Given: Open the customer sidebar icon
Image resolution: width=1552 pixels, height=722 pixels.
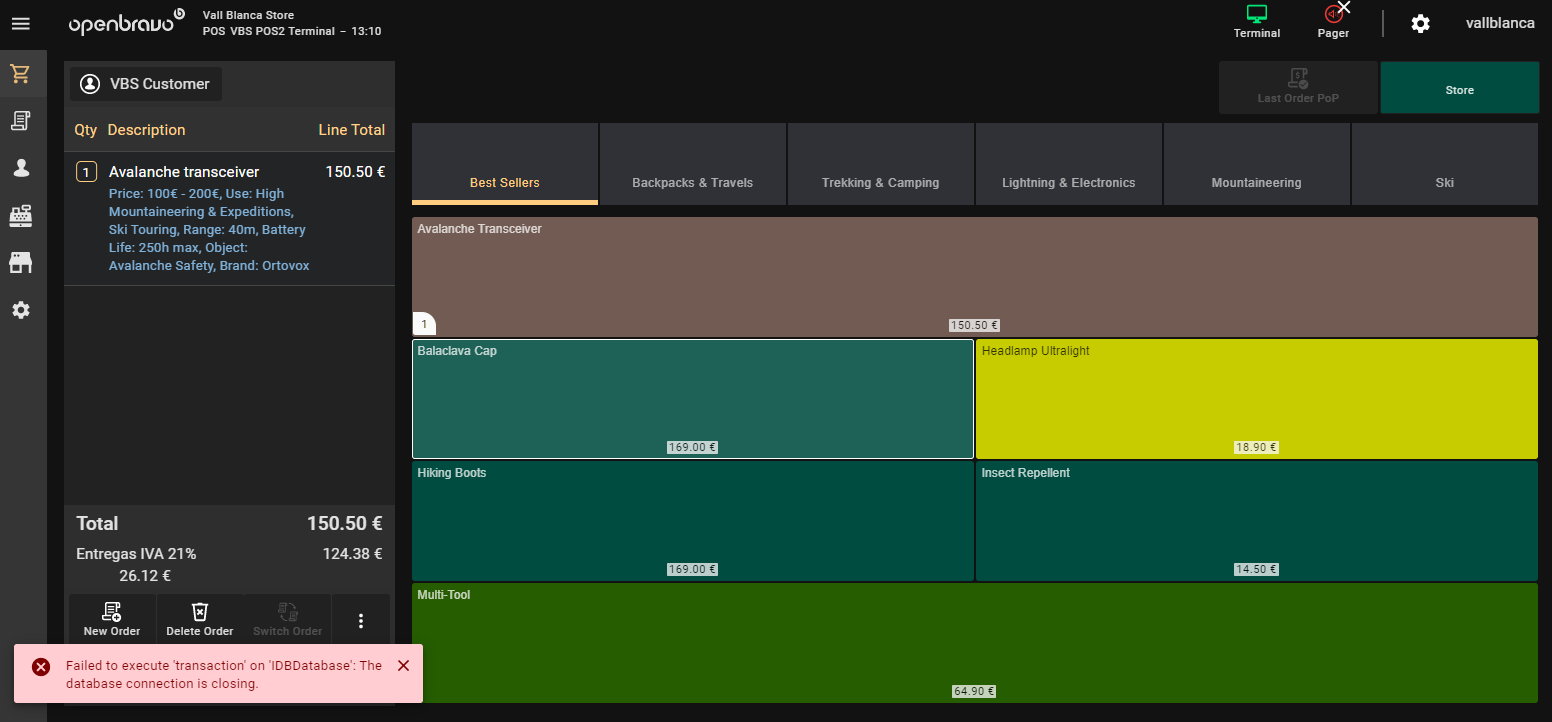Looking at the screenshot, I should coord(20,168).
